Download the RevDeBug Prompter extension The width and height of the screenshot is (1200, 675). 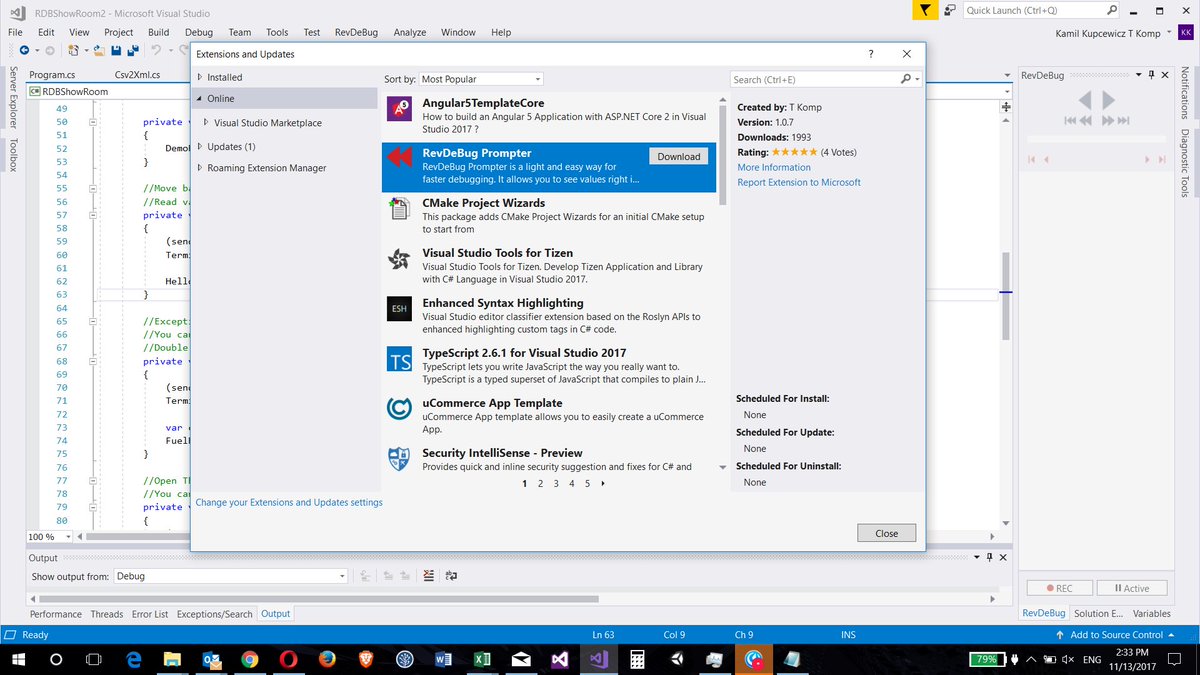(x=679, y=156)
